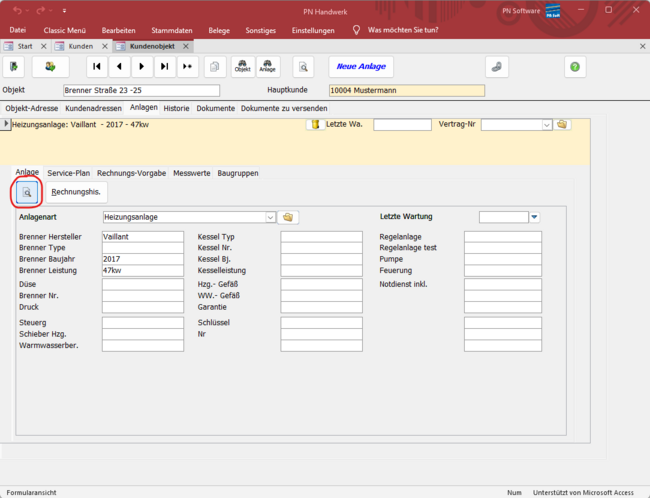Open the Bearbeiten menu
The height and width of the screenshot is (498, 650).
click(119, 30)
